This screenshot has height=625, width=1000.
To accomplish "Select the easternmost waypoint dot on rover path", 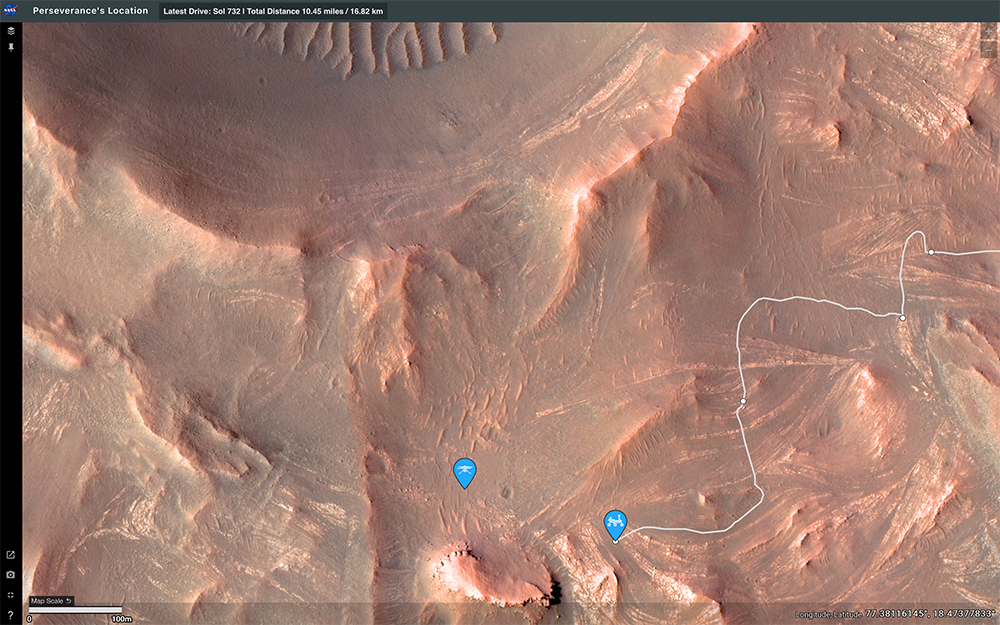I will pyautogui.click(x=931, y=253).
